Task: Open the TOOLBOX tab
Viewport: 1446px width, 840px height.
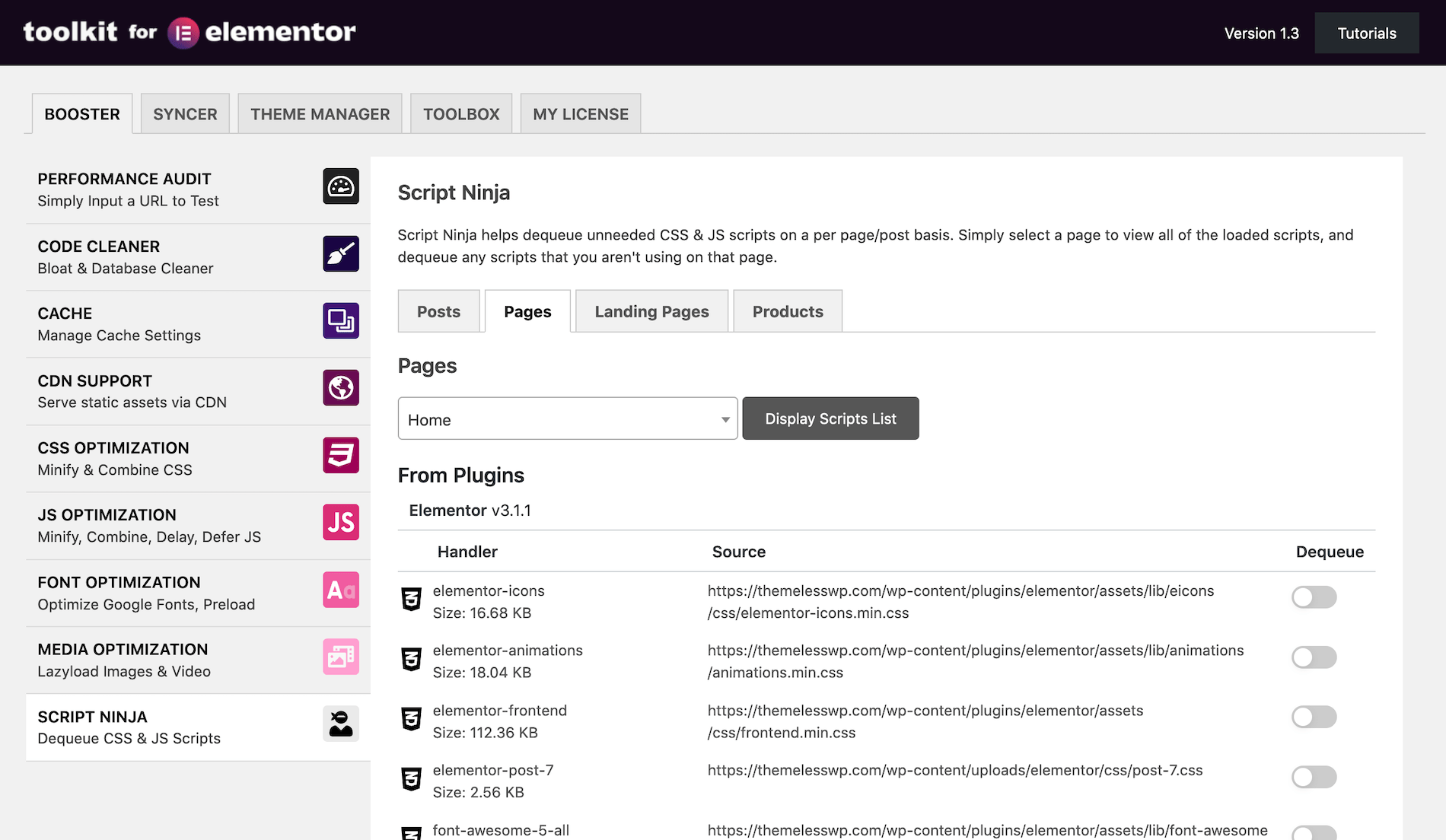Action: [461, 114]
